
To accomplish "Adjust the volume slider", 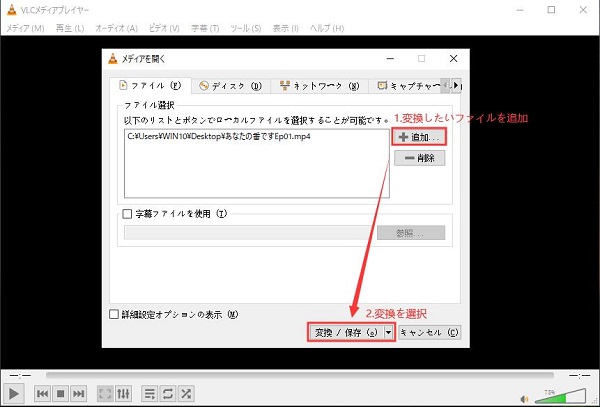I will pos(561,396).
